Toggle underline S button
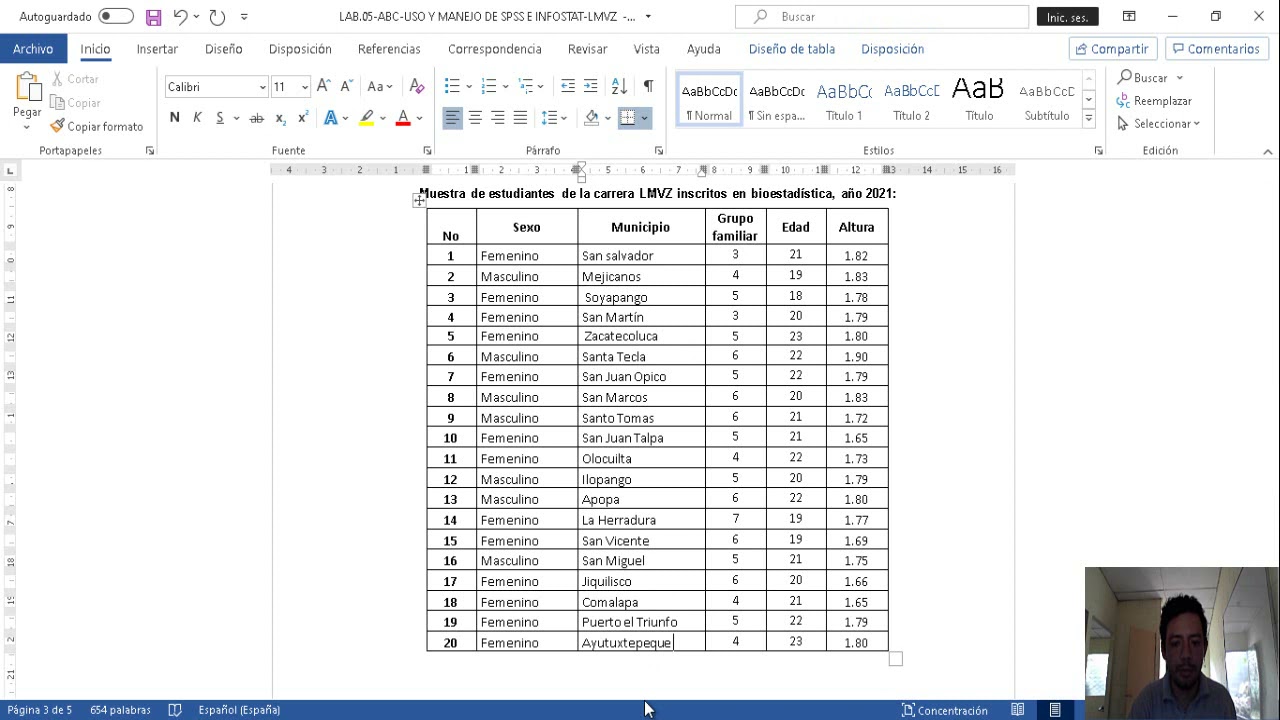The image size is (1280, 720). (x=220, y=118)
